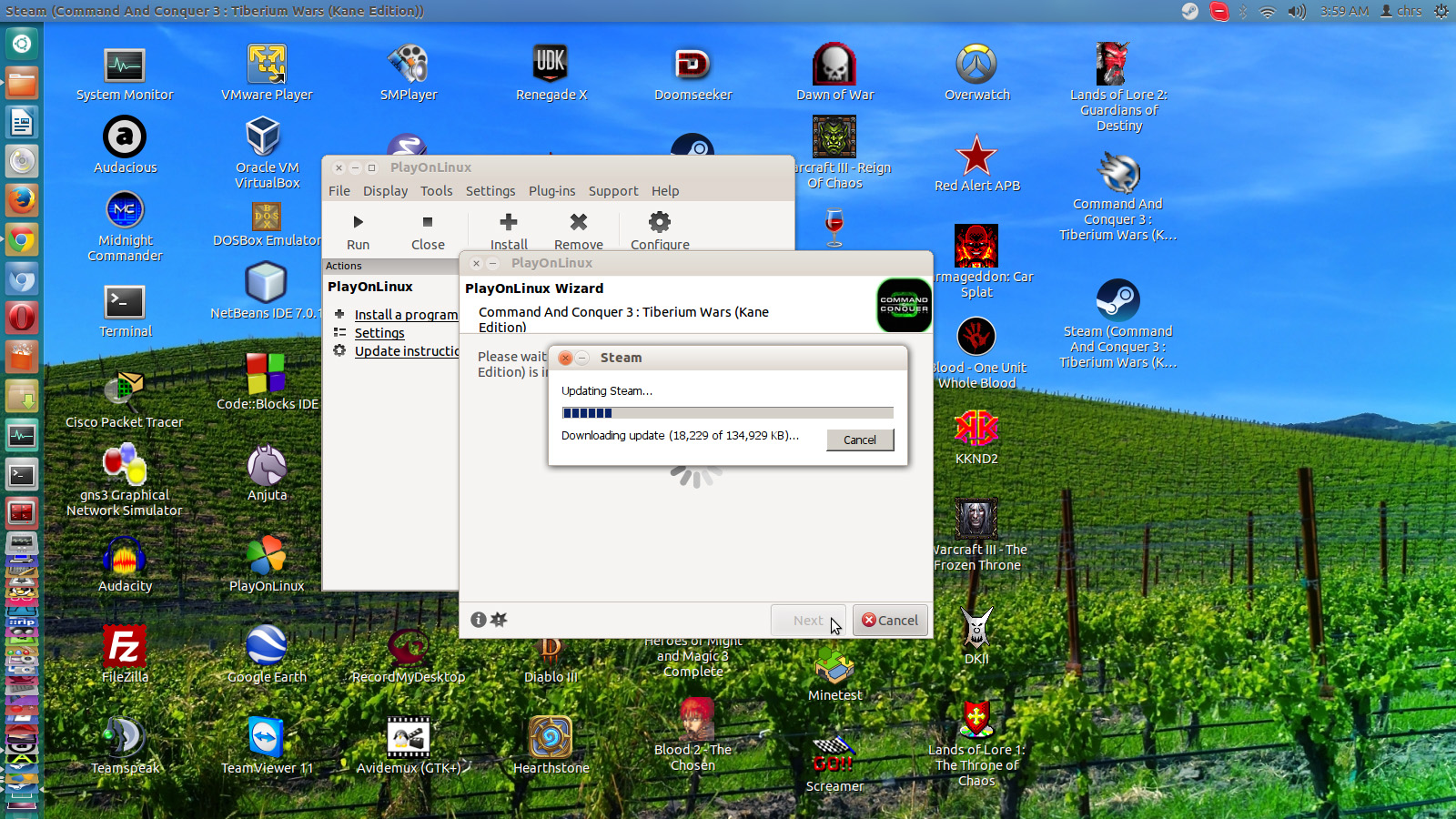
Task: Click the Settings link in Actions panel
Action: point(379,333)
